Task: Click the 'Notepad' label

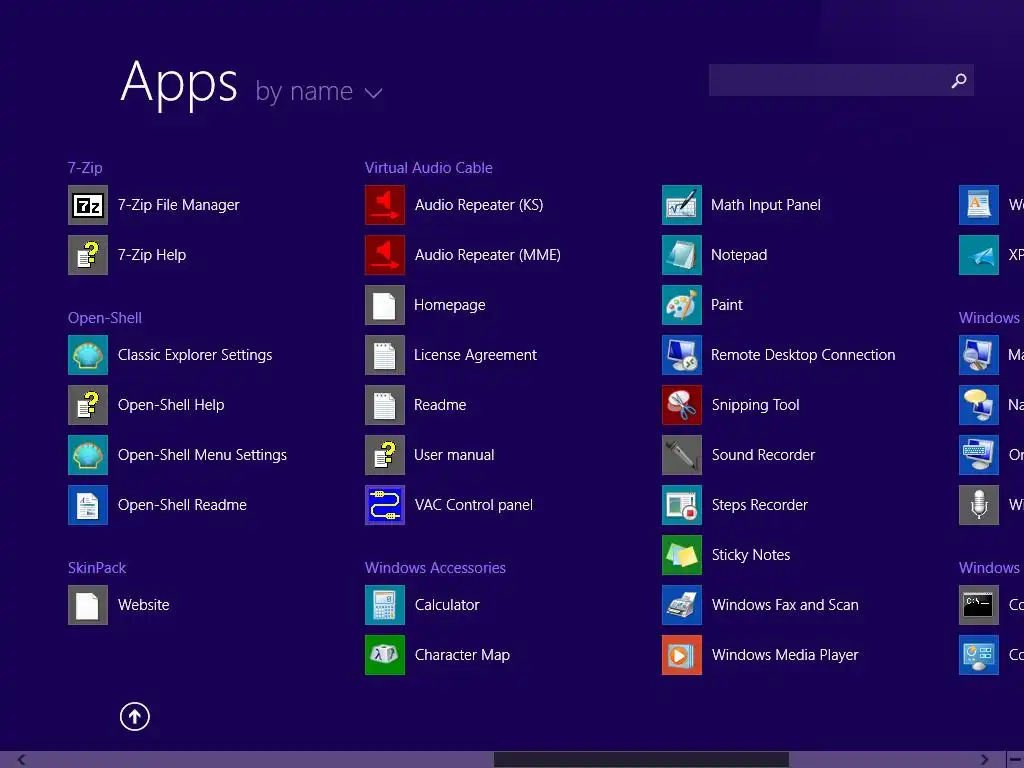Action: (x=739, y=255)
